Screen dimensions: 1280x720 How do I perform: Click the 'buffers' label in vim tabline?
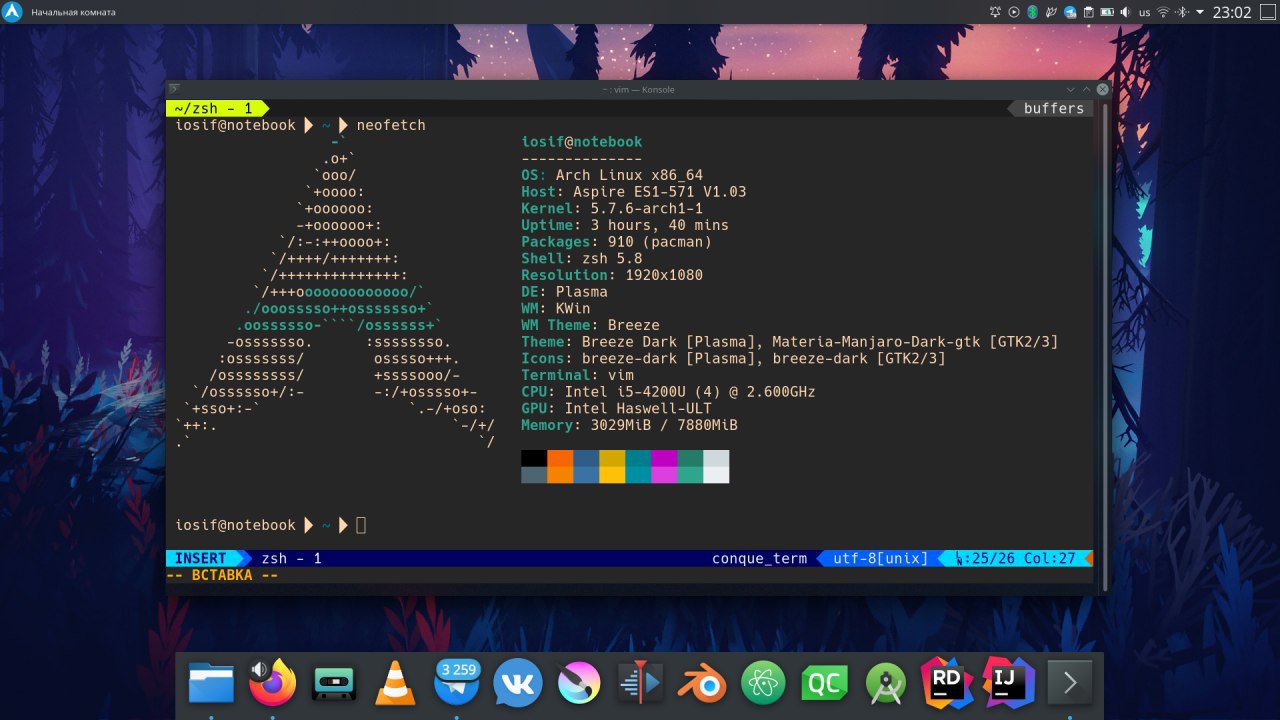coord(1053,108)
